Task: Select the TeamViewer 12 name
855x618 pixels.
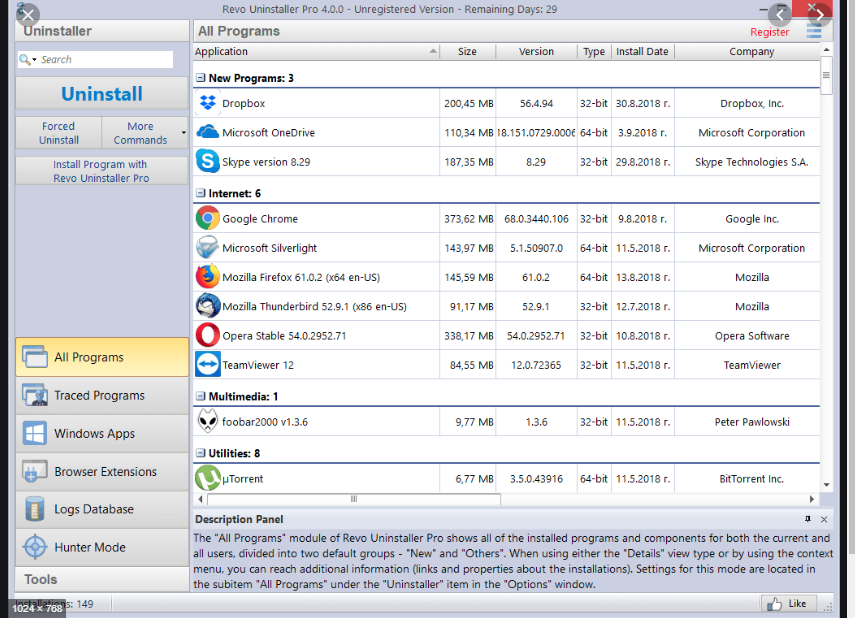Action: click(x=258, y=365)
